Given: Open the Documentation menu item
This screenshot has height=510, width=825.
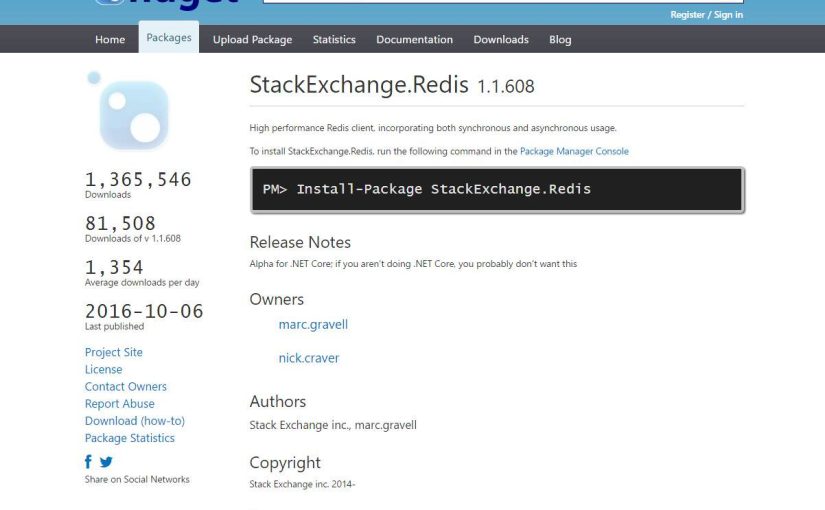Looking at the screenshot, I should pos(414,40).
